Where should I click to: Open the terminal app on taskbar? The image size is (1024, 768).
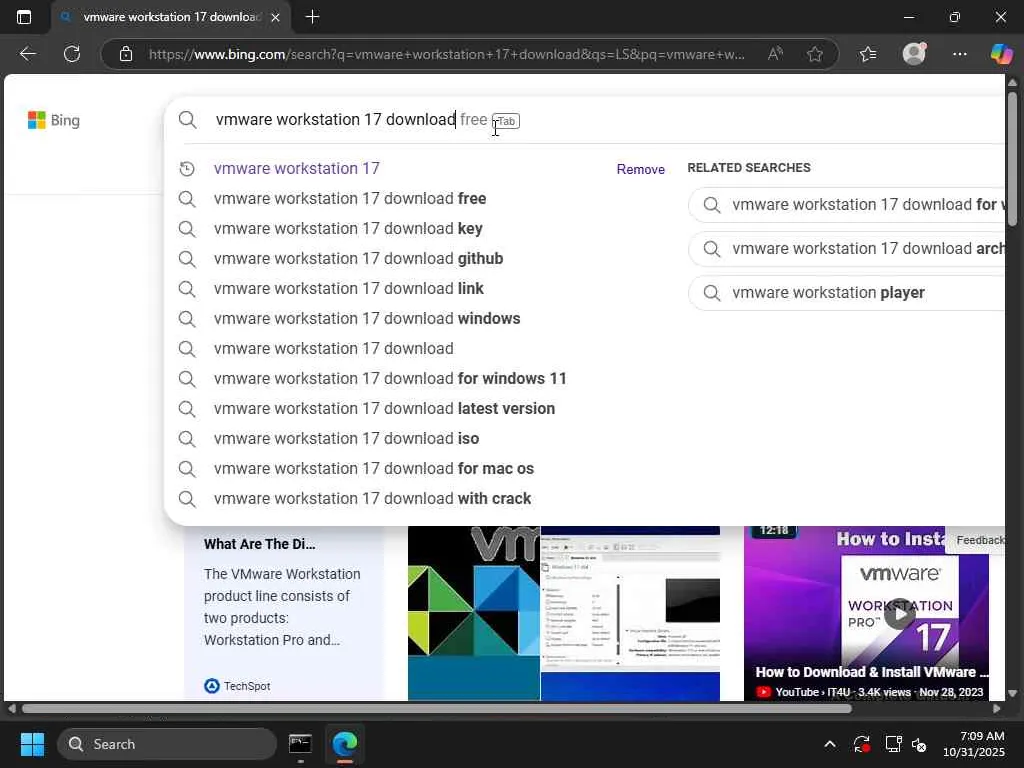coord(300,744)
